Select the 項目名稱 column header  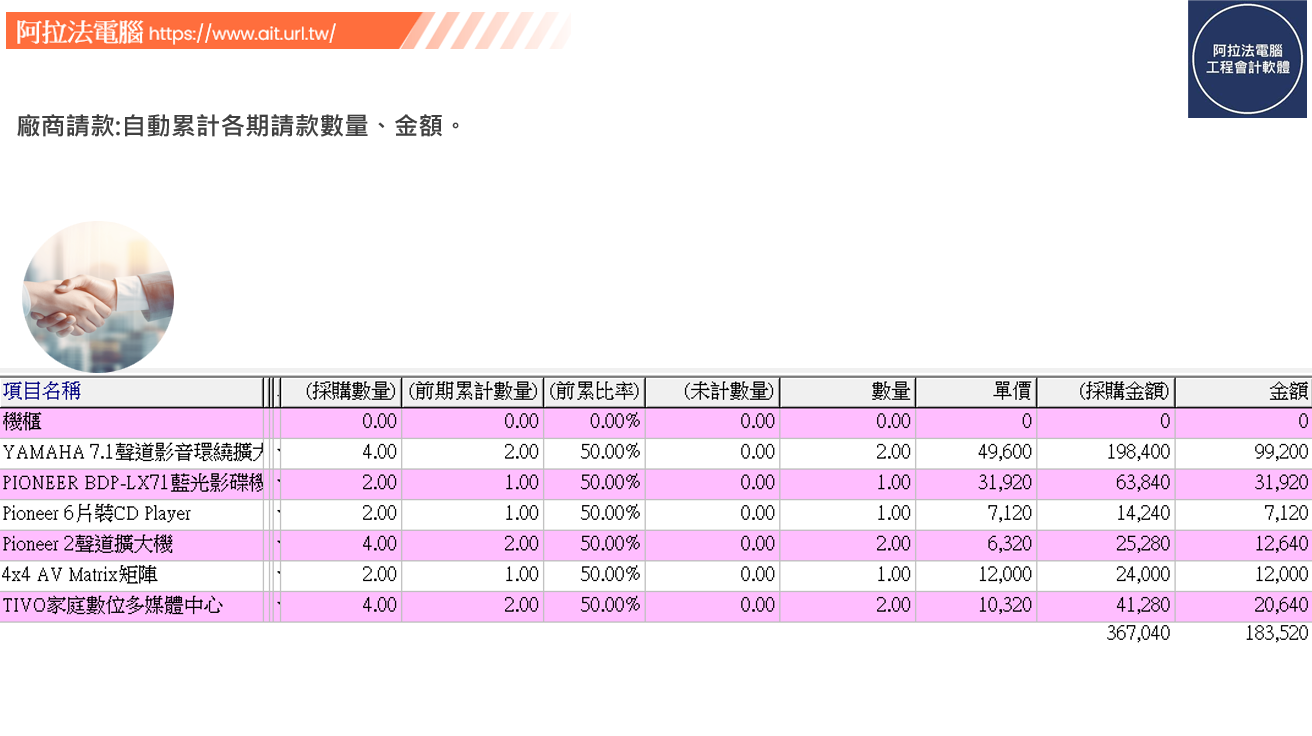click(132, 392)
